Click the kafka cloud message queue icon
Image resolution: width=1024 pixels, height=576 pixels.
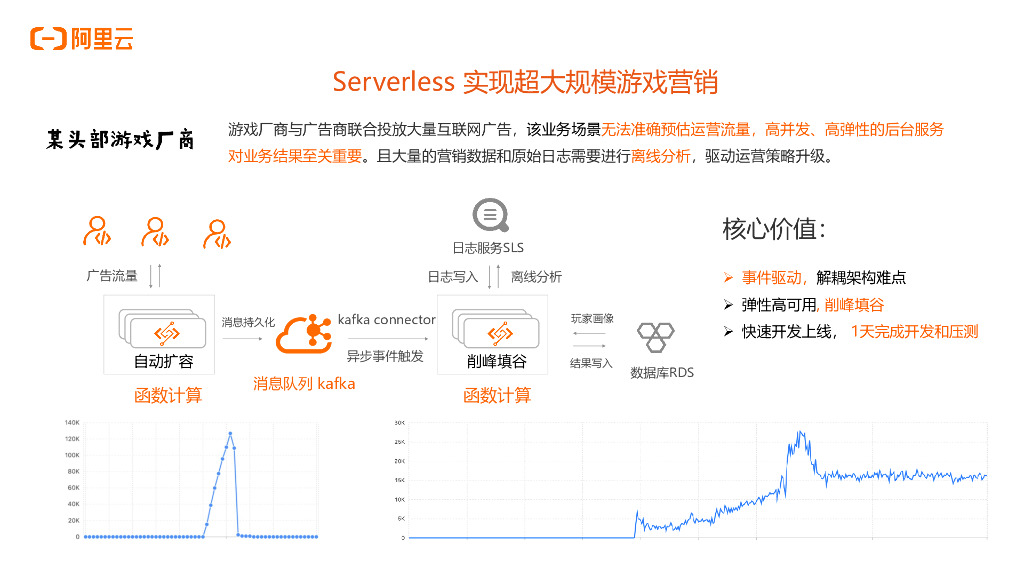click(304, 334)
